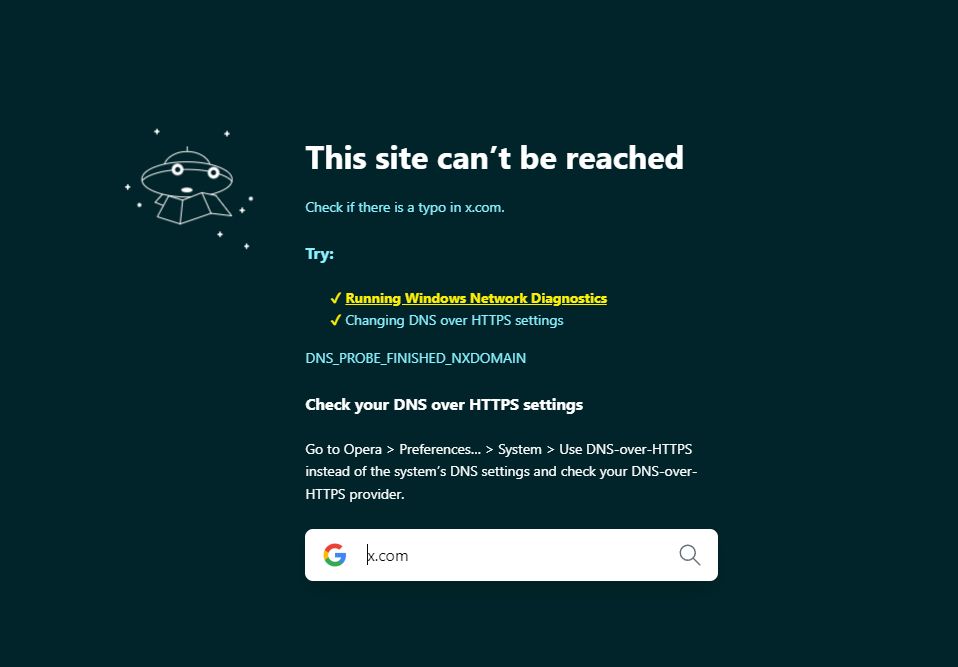Screen dimensions: 958x667
Task: Click the DNS_PROBE_FINISHED_NXDOMAIN error code
Action: (x=415, y=358)
